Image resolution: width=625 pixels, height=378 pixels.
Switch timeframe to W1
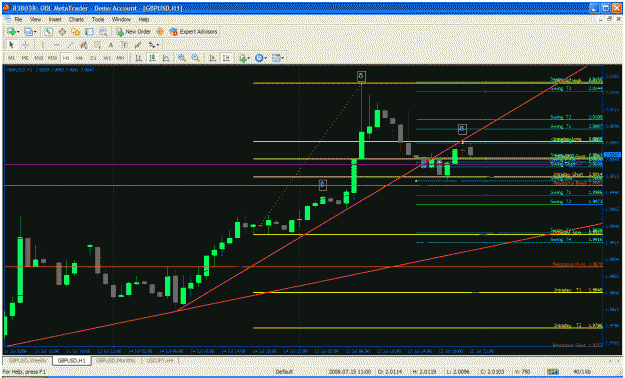pos(107,58)
